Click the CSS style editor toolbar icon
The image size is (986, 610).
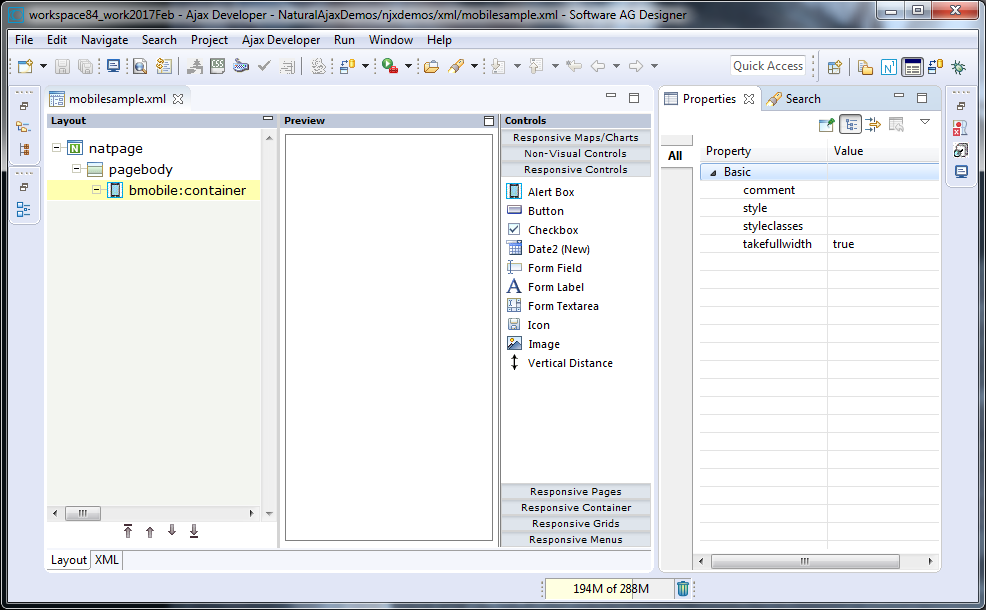tap(217, 66)
